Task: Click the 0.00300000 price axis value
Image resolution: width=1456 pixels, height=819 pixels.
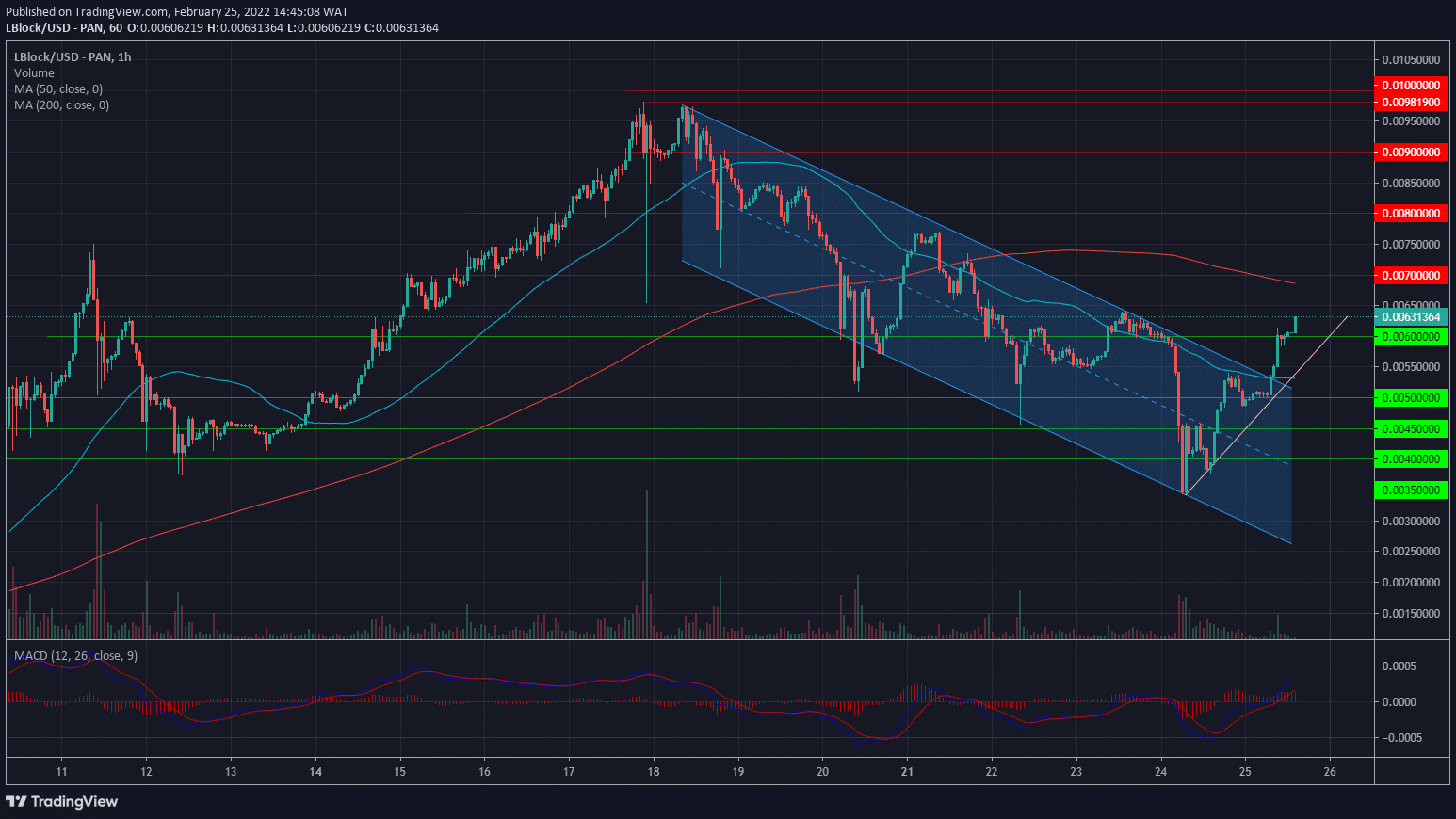Action: [x=1411, y=522]
